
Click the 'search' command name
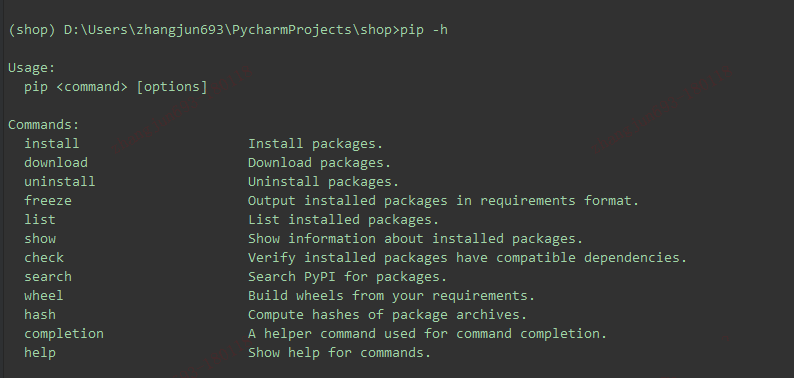point(48,277)
